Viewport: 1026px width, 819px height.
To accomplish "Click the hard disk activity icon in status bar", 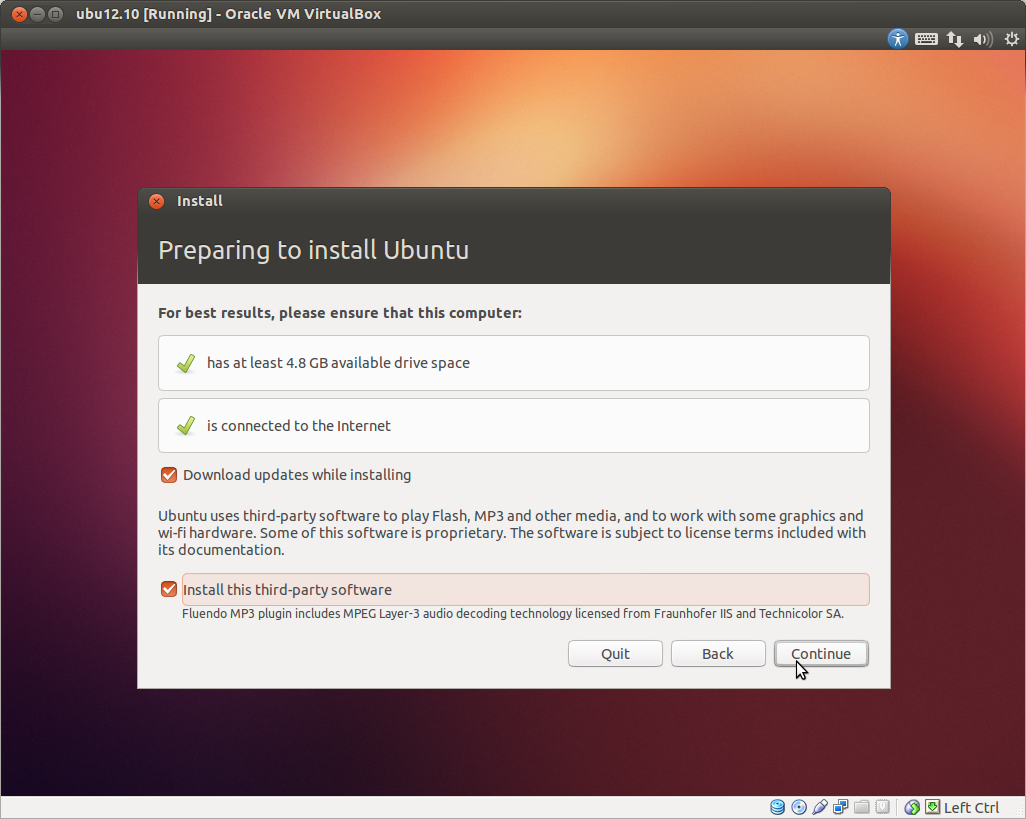I will tap(777, 807).
